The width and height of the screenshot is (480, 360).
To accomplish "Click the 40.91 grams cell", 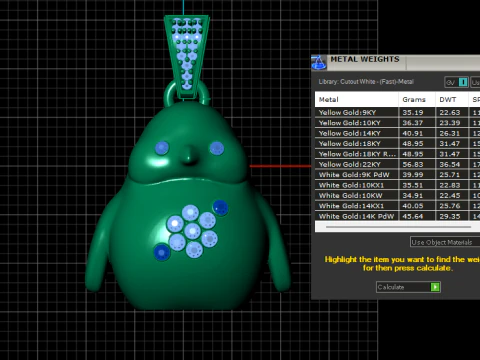I will coord(417,133).
